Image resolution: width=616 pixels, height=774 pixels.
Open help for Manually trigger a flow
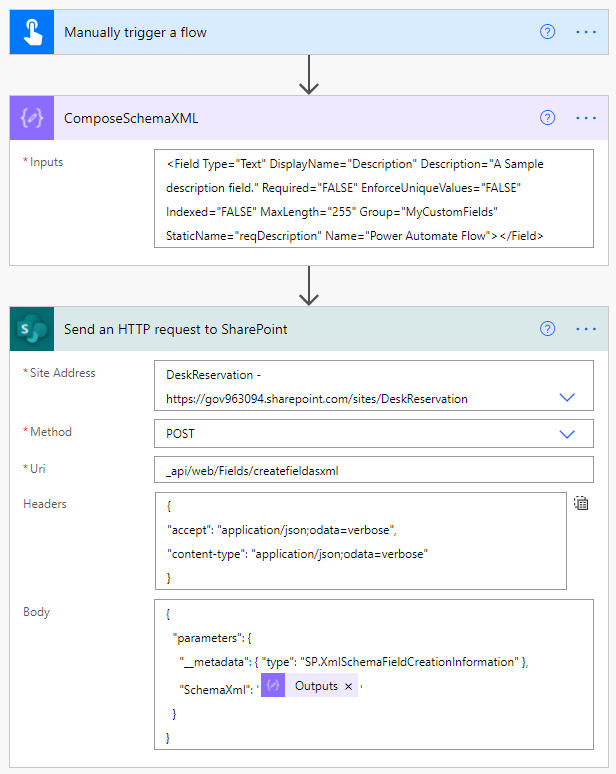tap(547, 32)
